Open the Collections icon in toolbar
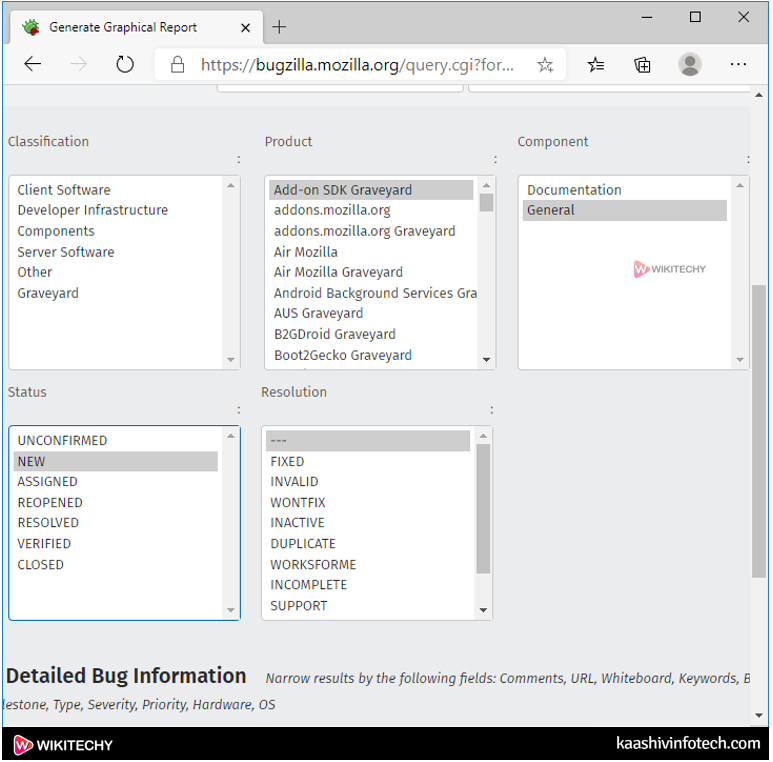The width and height of the screenshot is (773, 762). [643, 65]
